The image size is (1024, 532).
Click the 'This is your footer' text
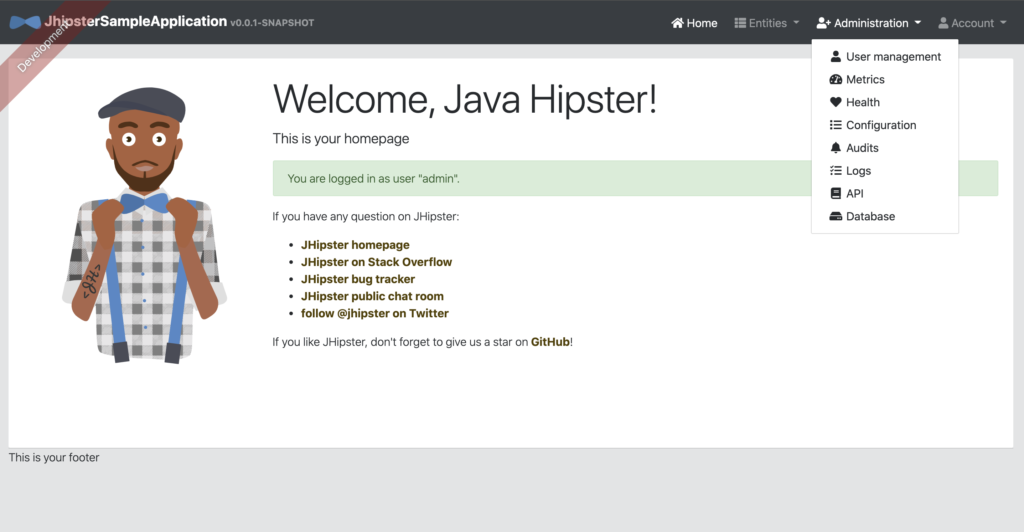[x=54, y=458]
